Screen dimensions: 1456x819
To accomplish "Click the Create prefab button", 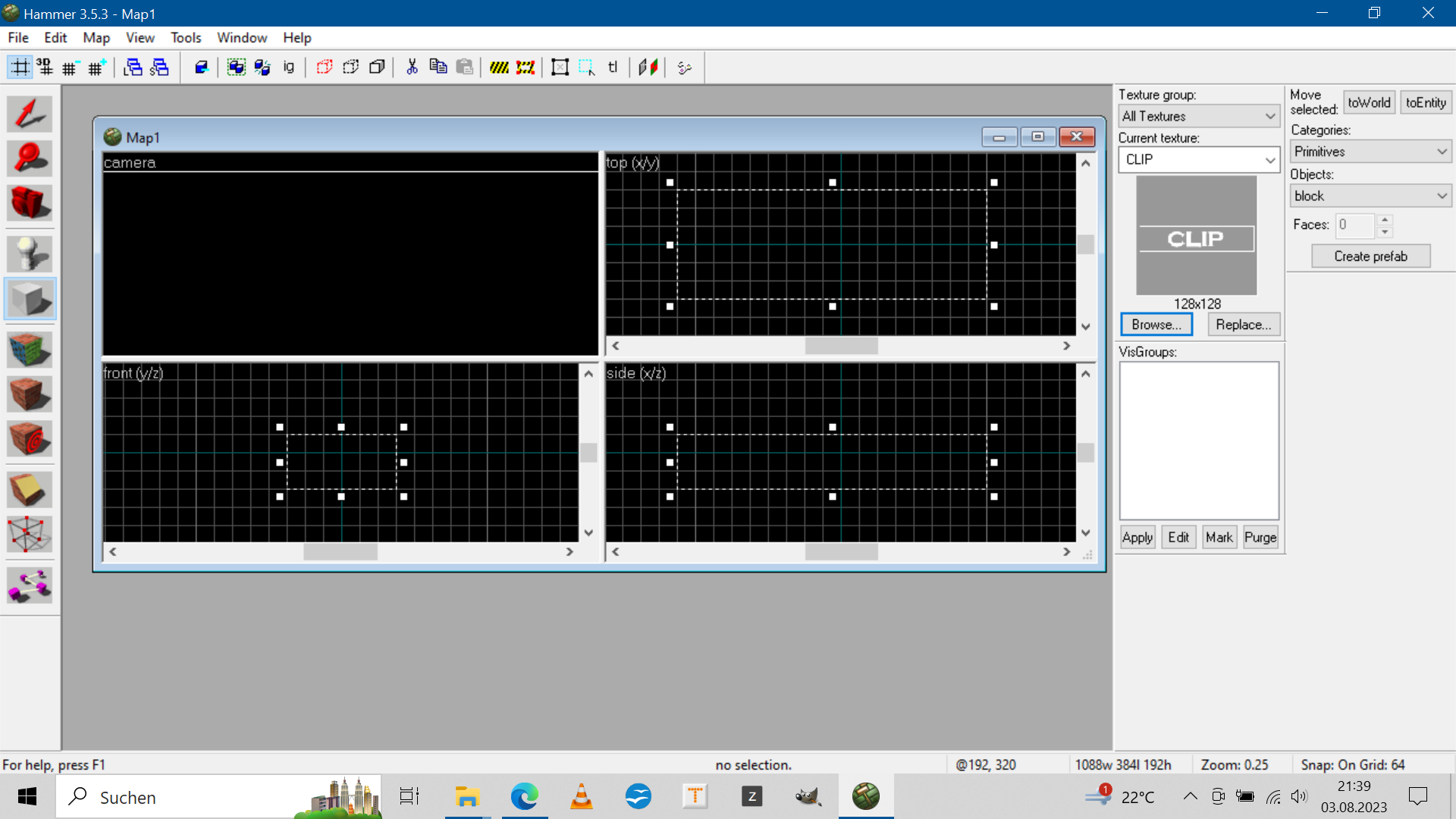I will tap(1370, 256).
